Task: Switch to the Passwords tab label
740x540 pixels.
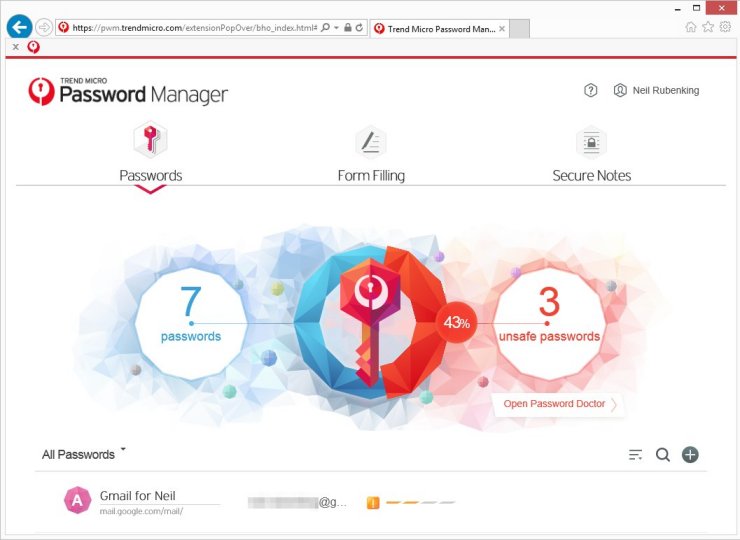Action: point(151,176)
